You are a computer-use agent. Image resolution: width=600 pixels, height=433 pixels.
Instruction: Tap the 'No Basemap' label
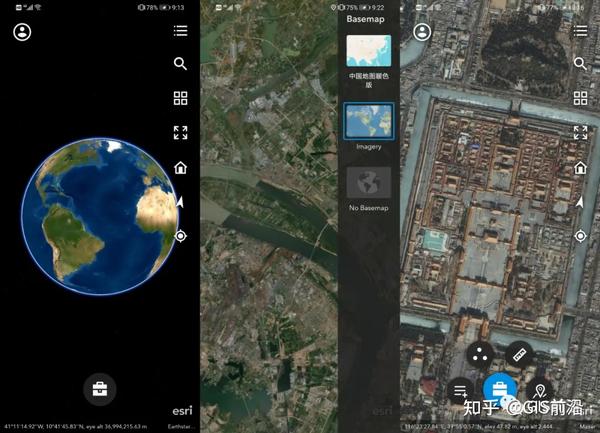369,208
